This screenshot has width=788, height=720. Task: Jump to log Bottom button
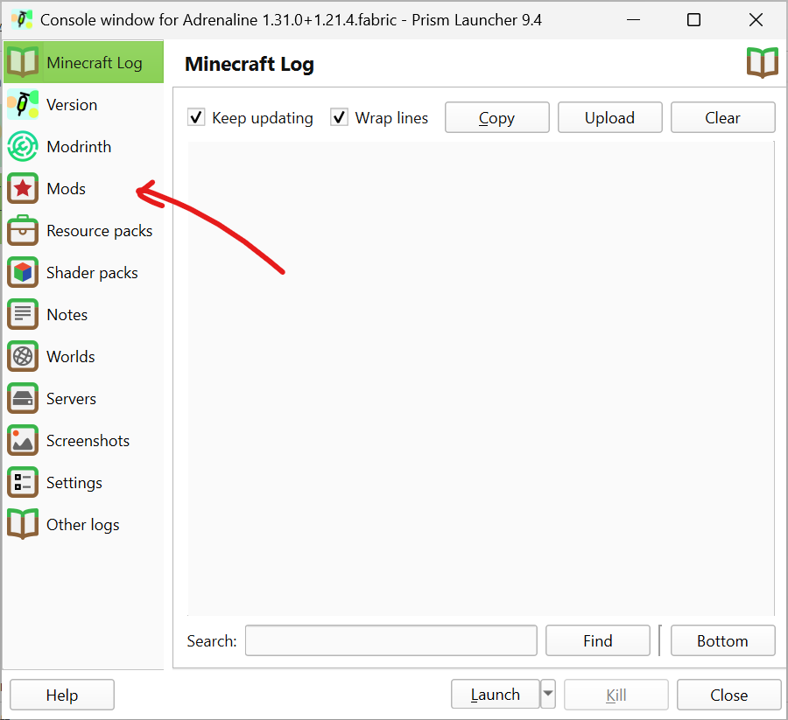coord(722,641)
